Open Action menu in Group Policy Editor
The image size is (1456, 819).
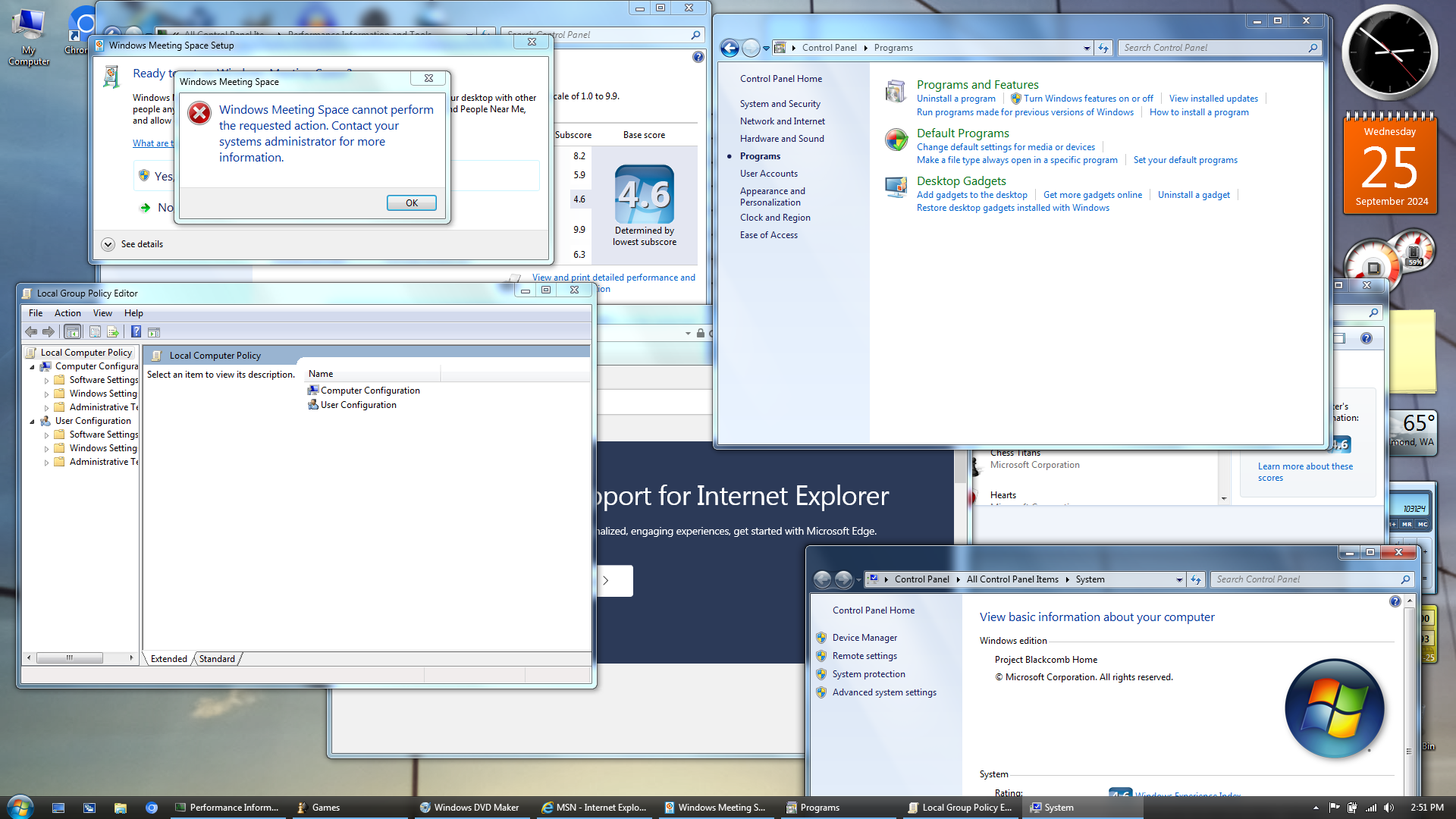click(x=67, y=313)
